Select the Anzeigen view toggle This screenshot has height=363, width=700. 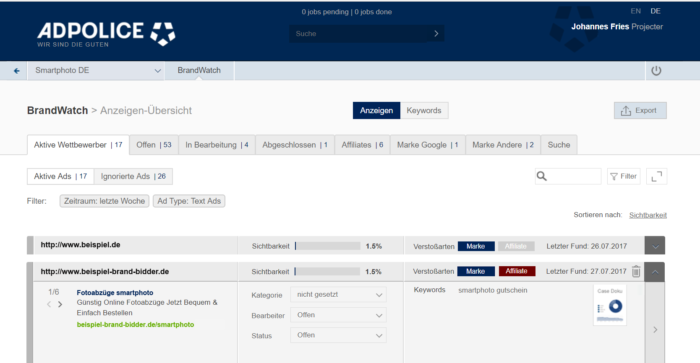pos(376,110)
